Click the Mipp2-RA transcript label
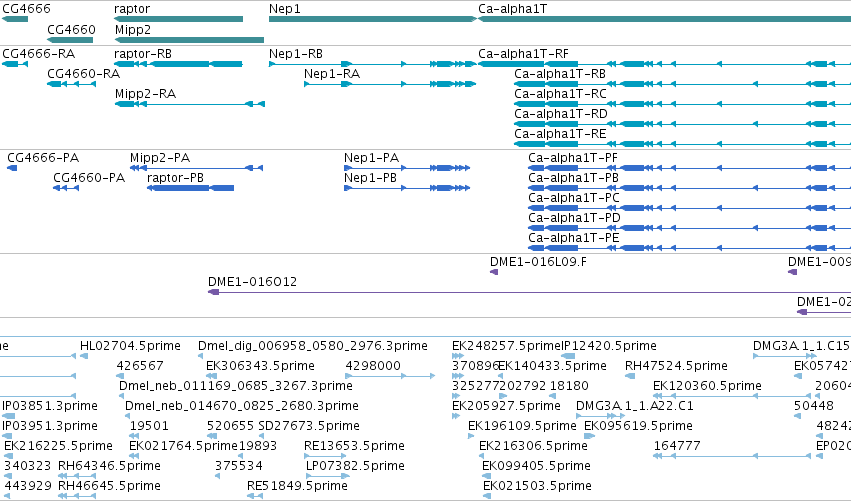Image resolution: width=851 pixels, height=501 pixels. coord(145,94)
